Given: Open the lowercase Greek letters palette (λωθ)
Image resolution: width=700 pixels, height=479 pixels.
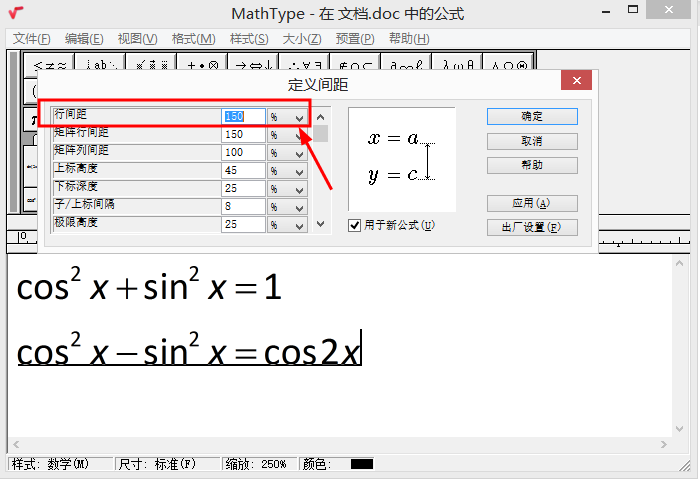Looking at the screenshot, I should [457, 62].
